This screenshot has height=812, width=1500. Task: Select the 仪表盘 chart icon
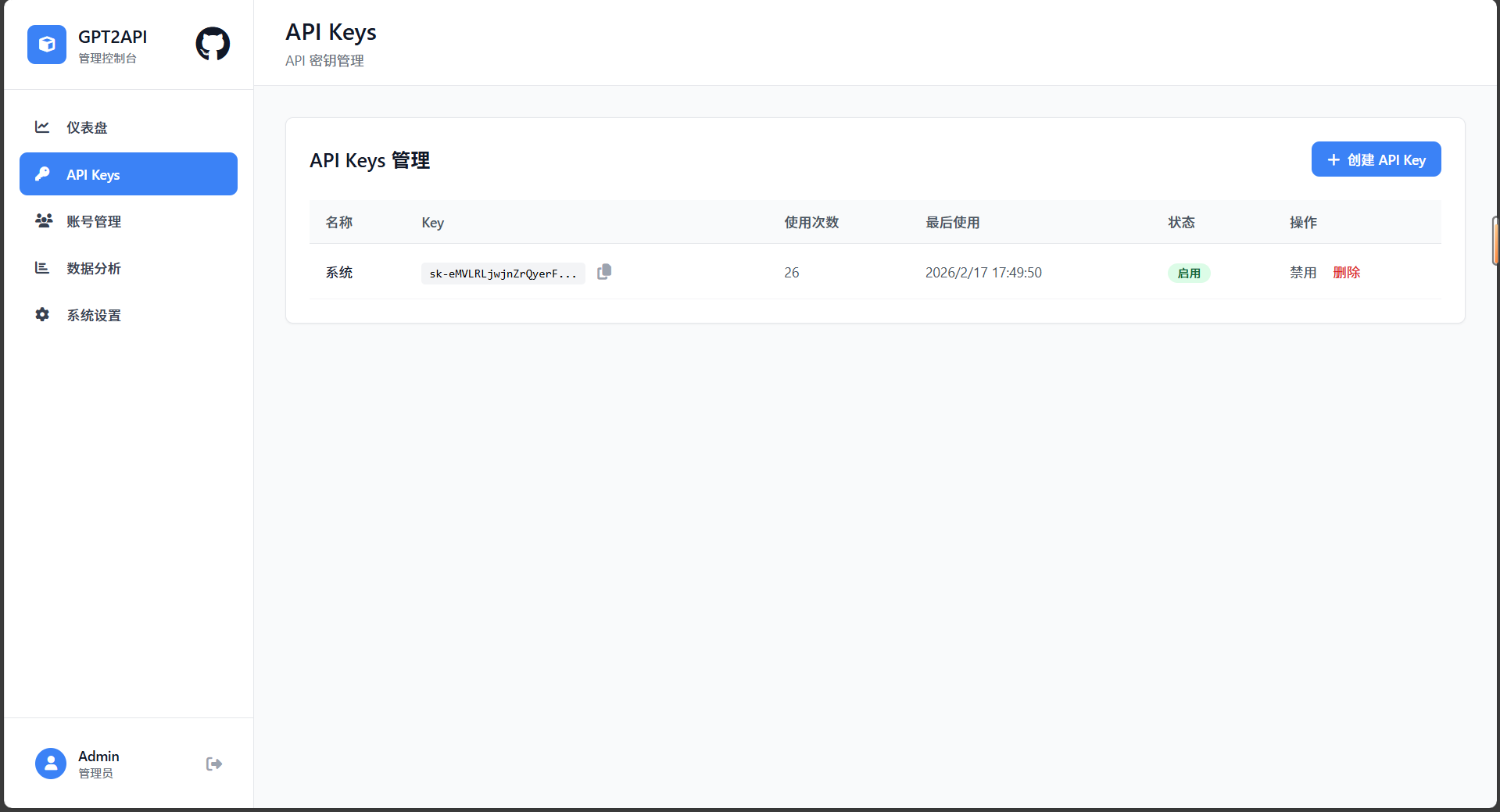pos(41,127)
